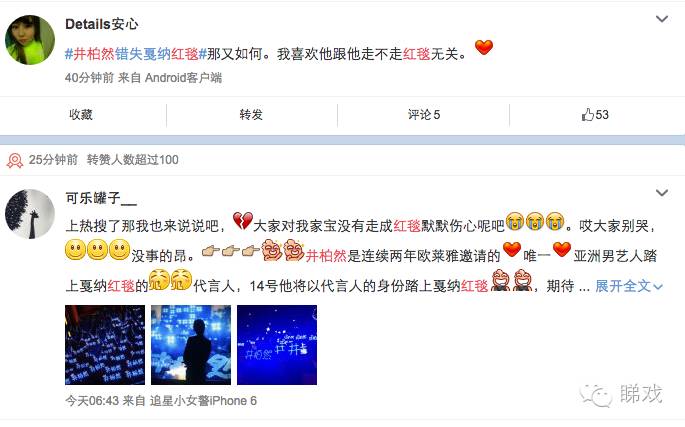The height and width of the screenshot is (427, 685).
Task: Select 转发 to repost
Action: click(251, 115)
